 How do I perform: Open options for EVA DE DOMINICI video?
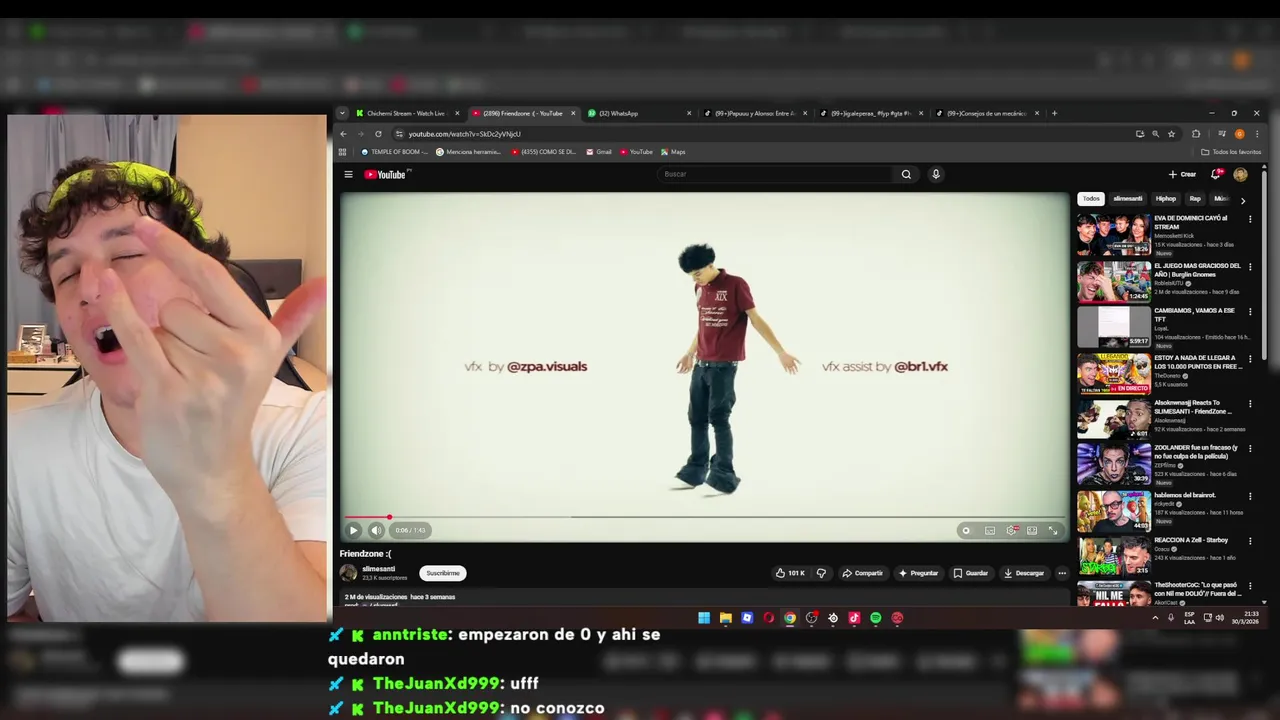(x=1250, y=219)
